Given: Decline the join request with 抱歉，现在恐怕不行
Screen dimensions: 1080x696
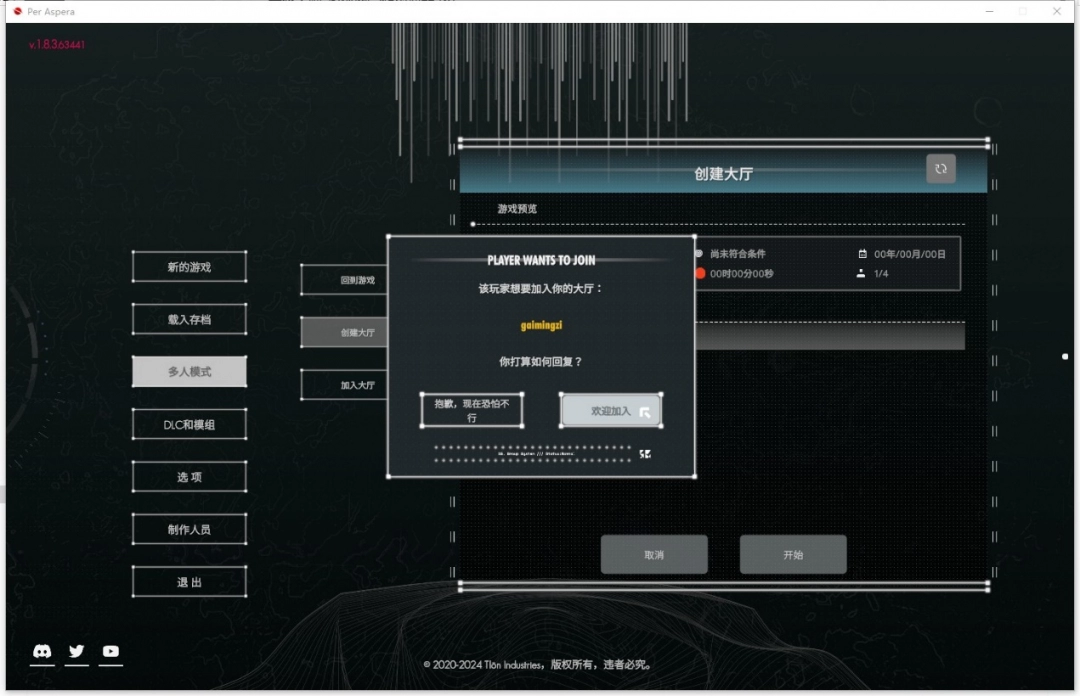Looking at the screenshot, I should tap(471, 410).
